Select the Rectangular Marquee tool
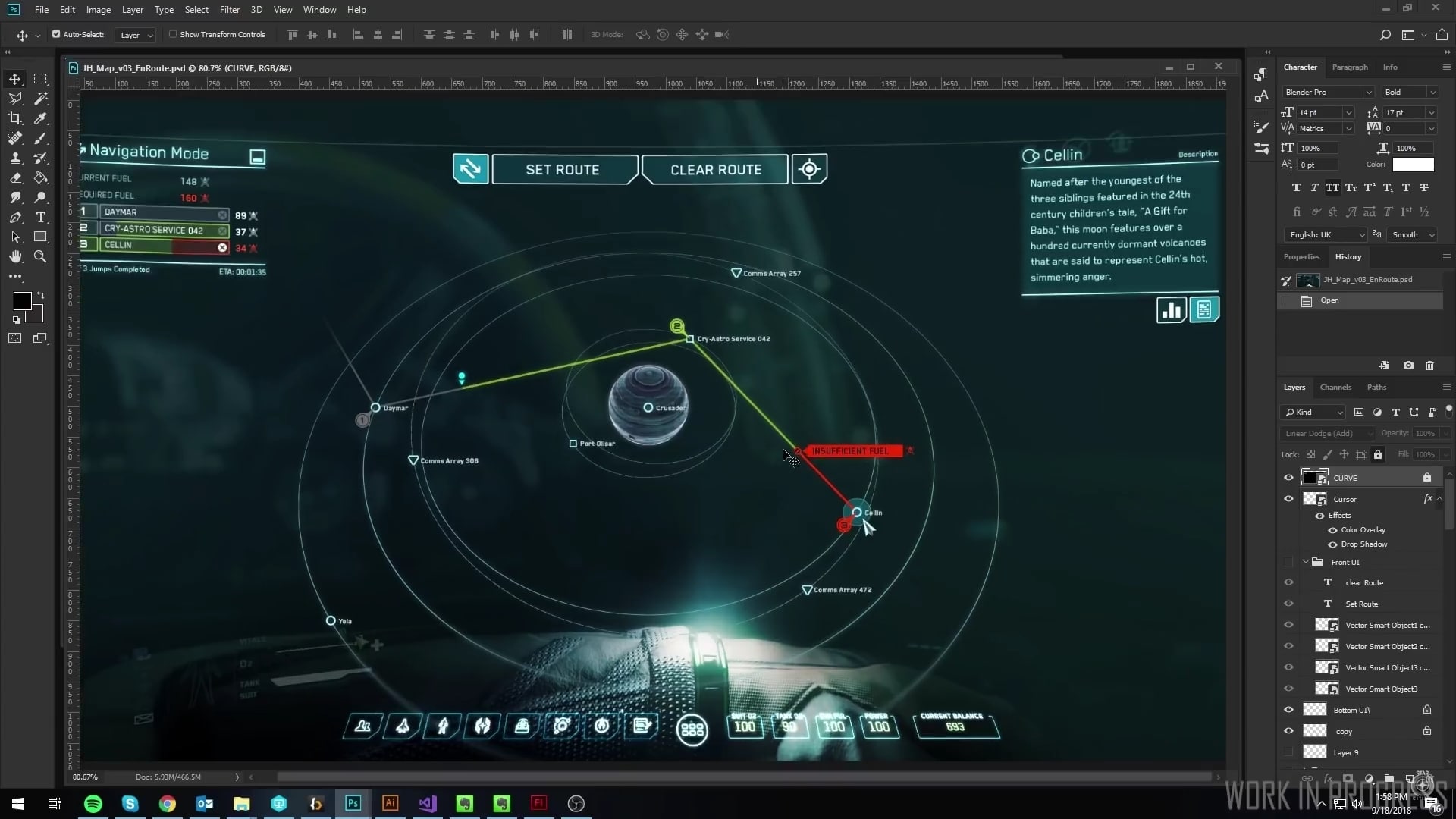The height and width of the screenshot is (819, 1456). [x=41, y=79]
